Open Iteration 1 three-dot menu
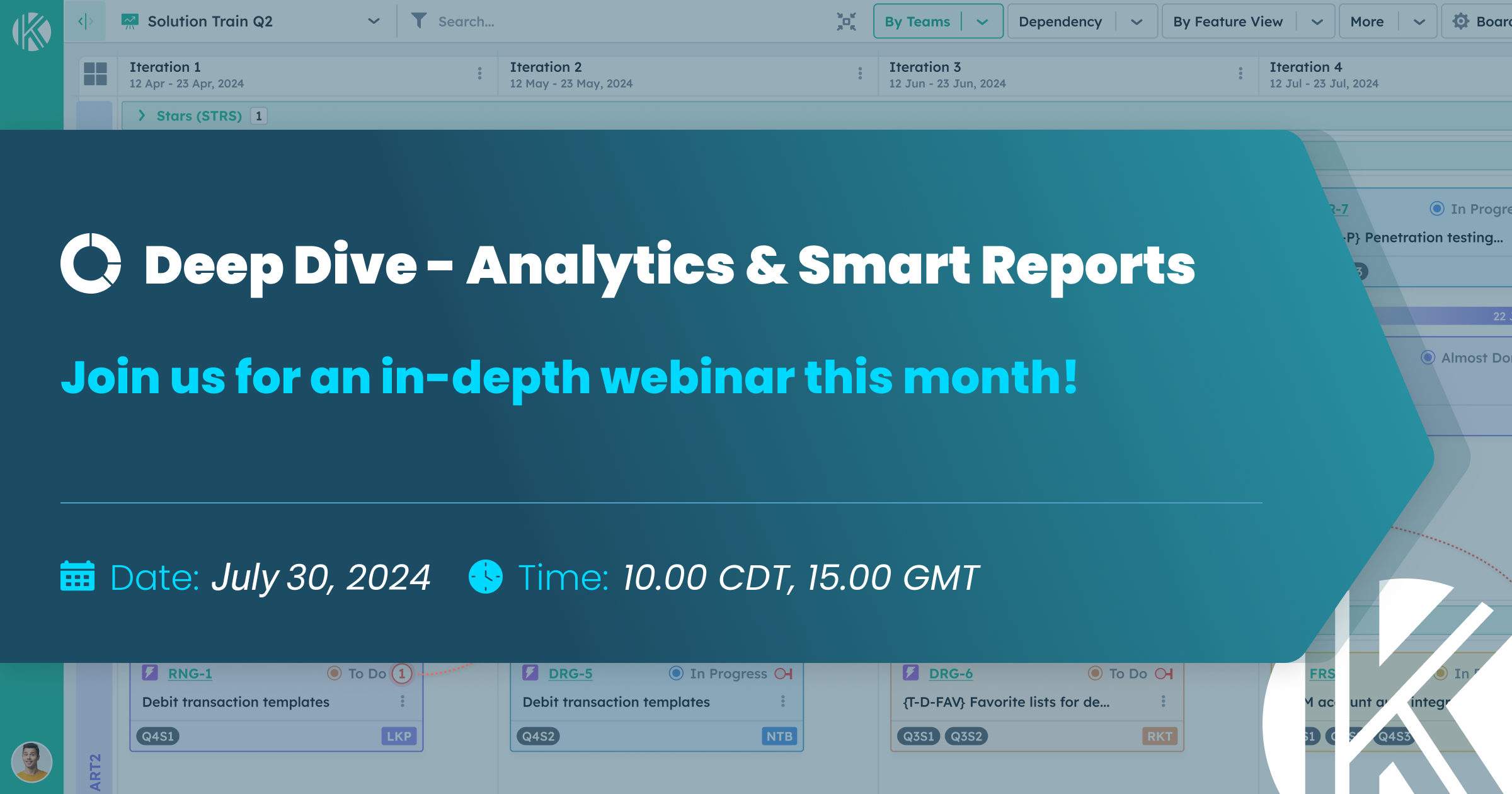Screen dimensions: 1512x794 pos(480,74)
